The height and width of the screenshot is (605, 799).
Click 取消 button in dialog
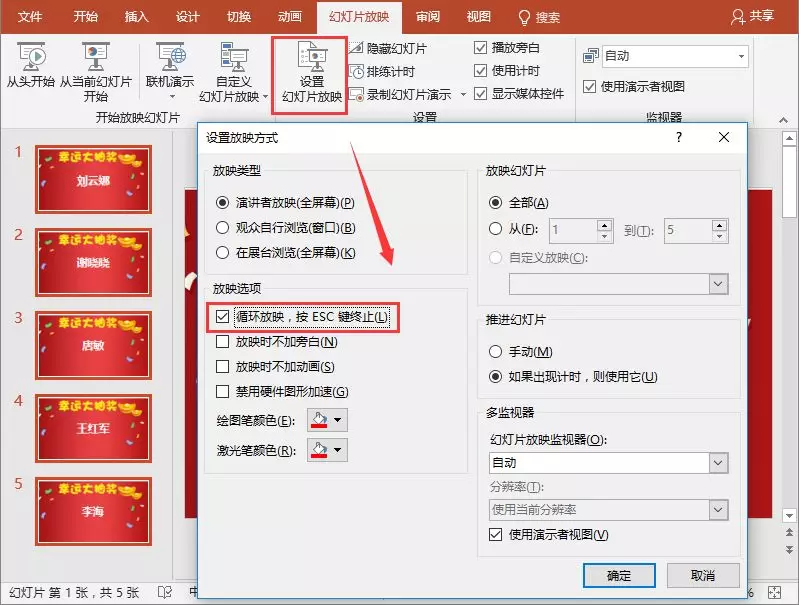(703, 575)
